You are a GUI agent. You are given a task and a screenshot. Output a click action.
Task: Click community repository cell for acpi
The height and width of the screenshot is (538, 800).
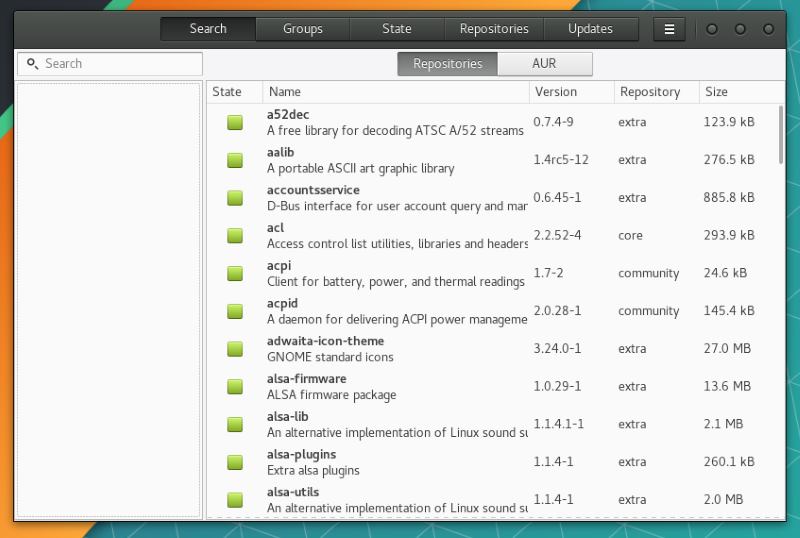coord(648,274)
